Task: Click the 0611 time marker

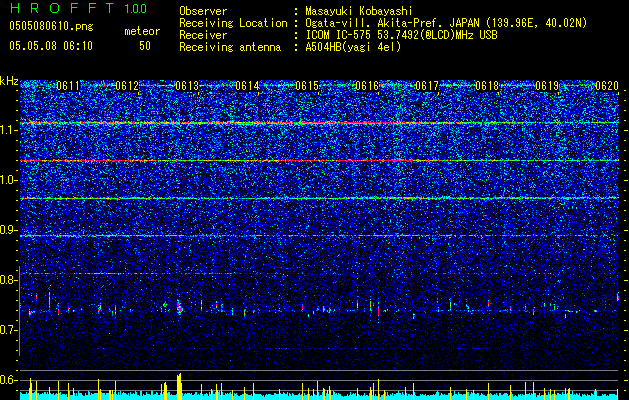Action: click(x=68, y=86)
